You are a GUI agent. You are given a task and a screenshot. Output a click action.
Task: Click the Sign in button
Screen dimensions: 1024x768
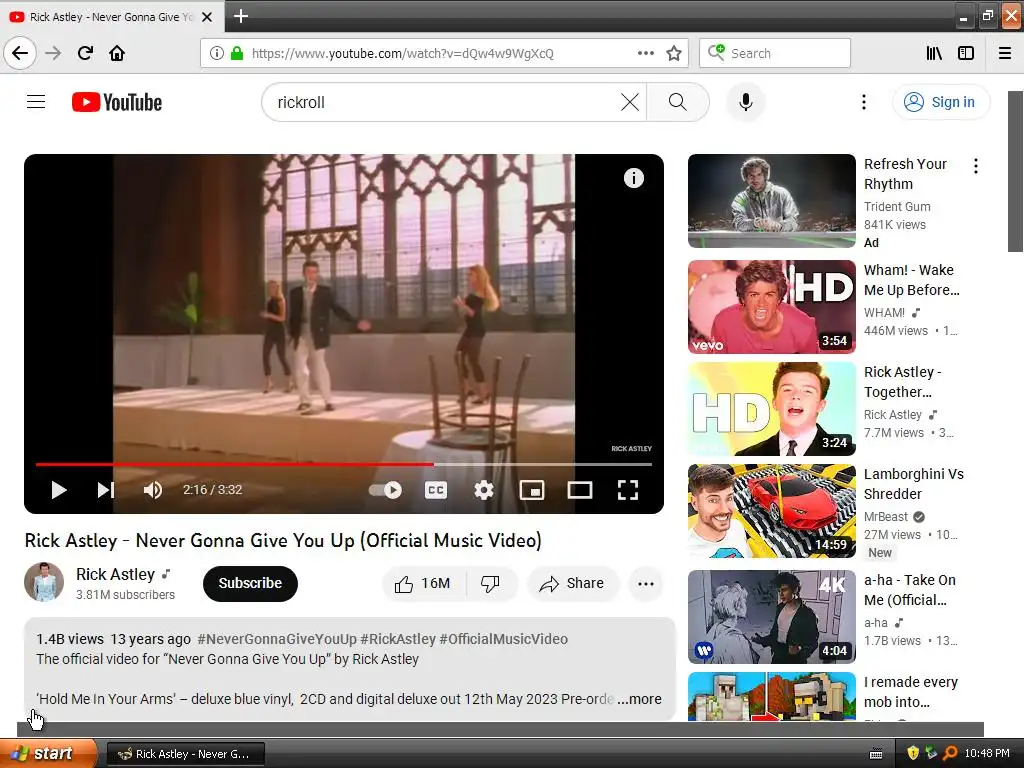[940, 102]
